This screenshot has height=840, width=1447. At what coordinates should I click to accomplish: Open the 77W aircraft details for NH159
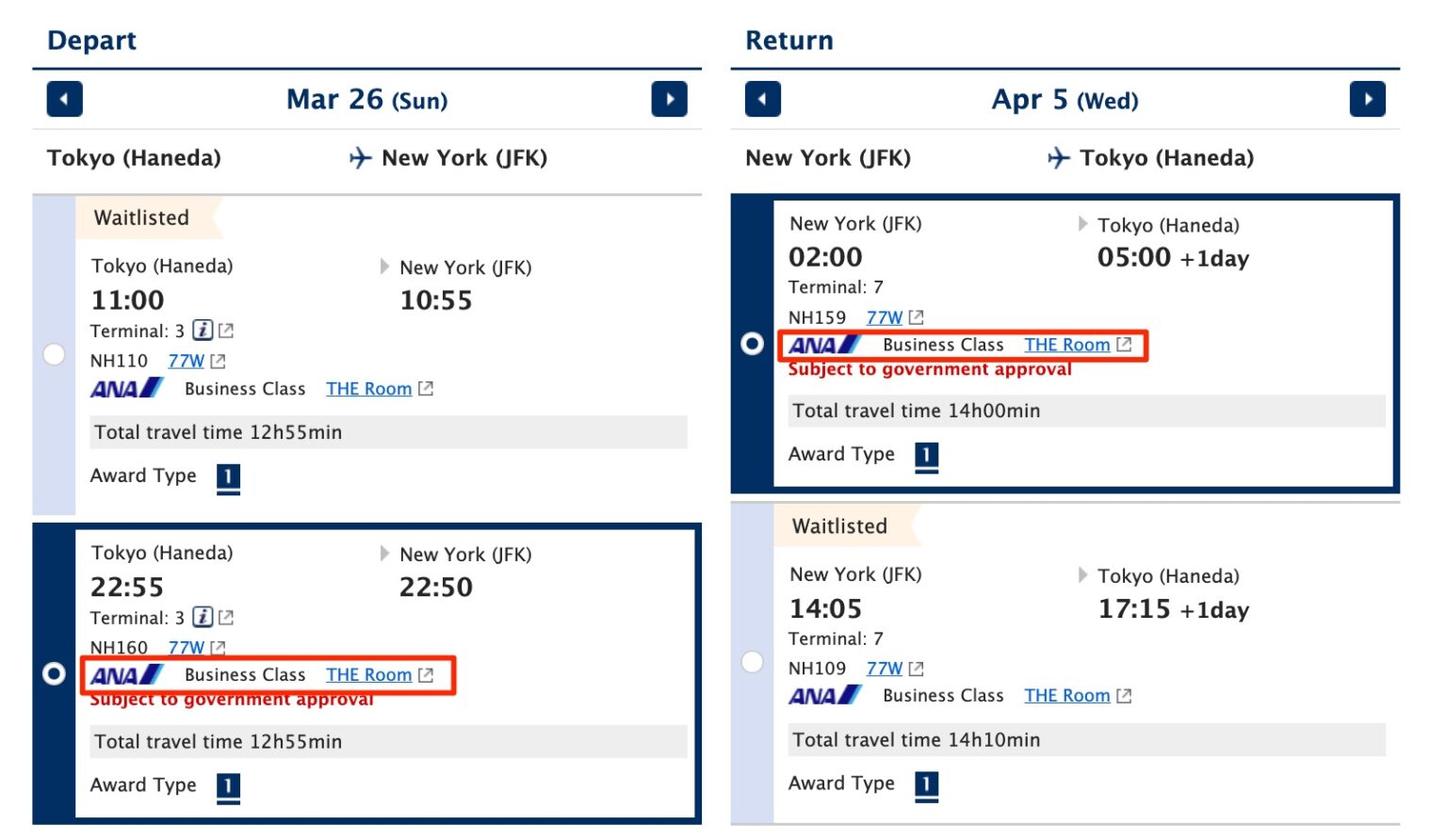pyautogui.click(x=883, y=317)
